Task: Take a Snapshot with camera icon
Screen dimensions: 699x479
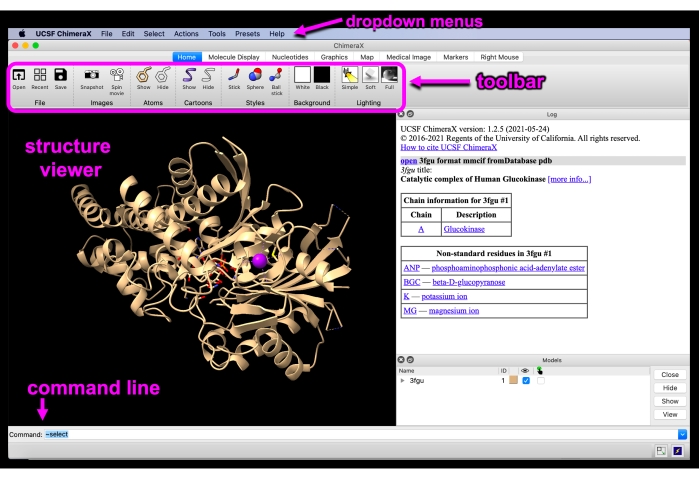Action: tap(92, 75)
